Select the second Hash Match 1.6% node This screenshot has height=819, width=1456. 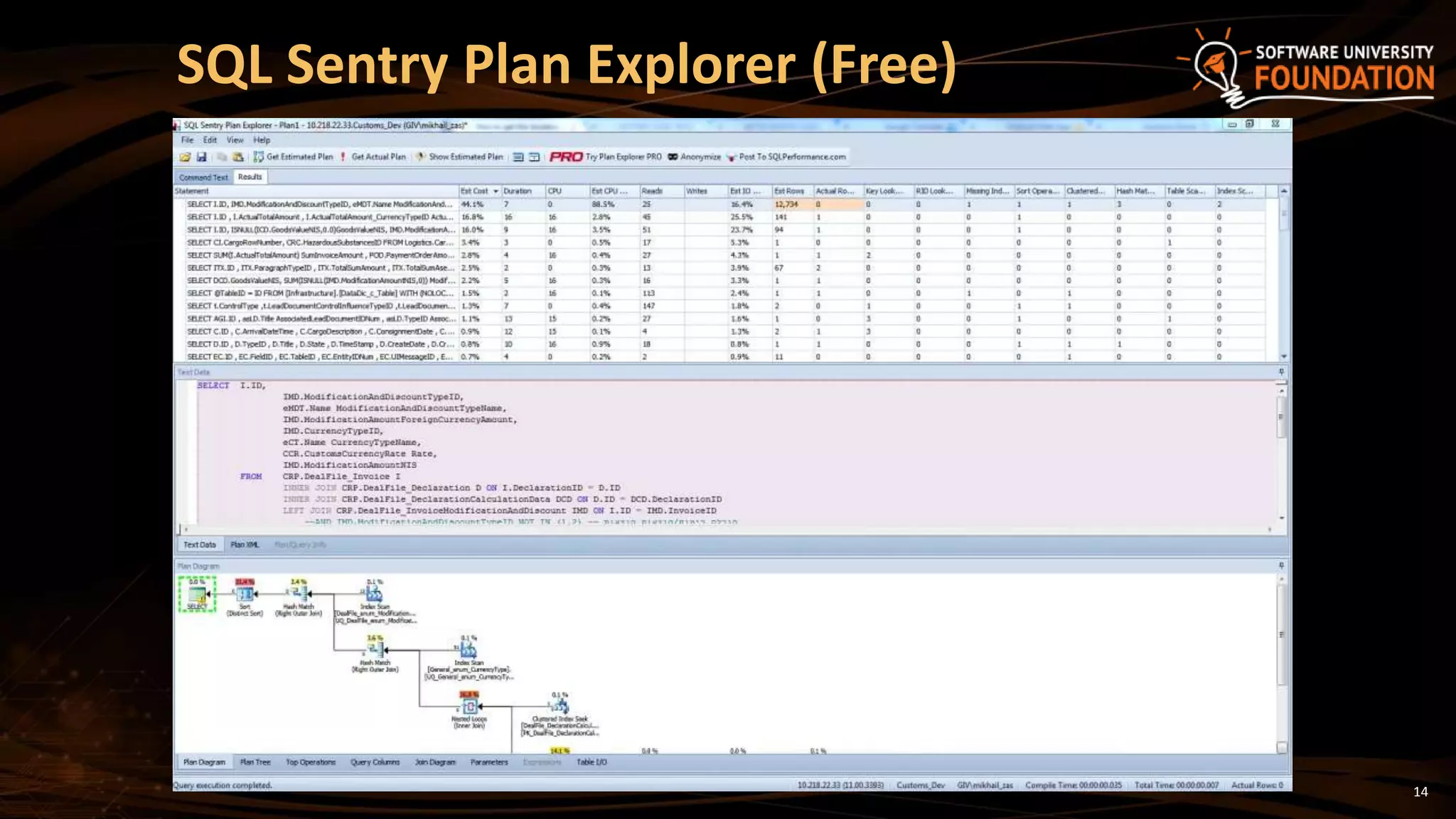coord(375,653)
